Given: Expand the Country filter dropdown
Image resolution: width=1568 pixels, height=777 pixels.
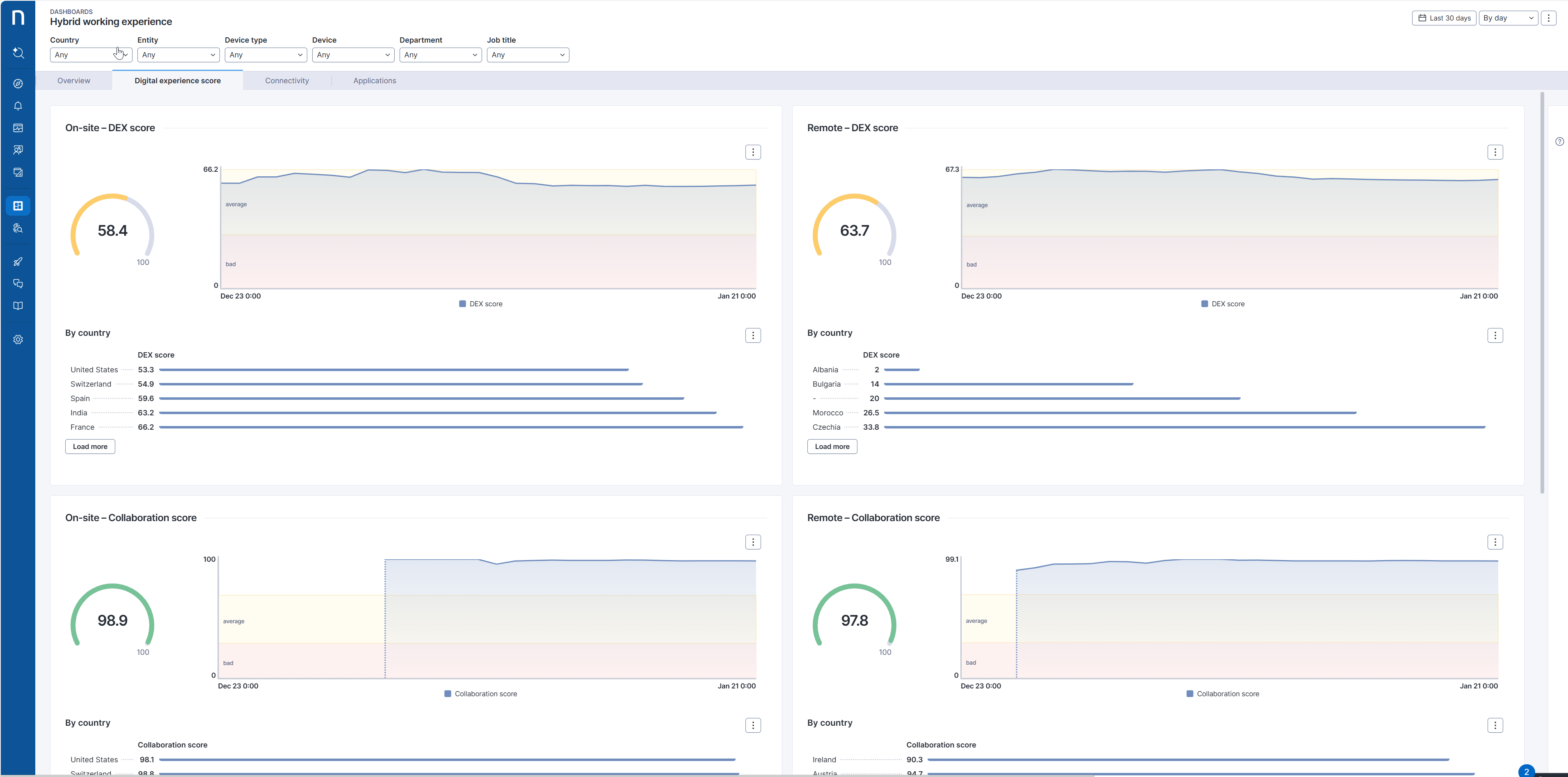Looking at the screenshot, I should (x=91, y=55).
